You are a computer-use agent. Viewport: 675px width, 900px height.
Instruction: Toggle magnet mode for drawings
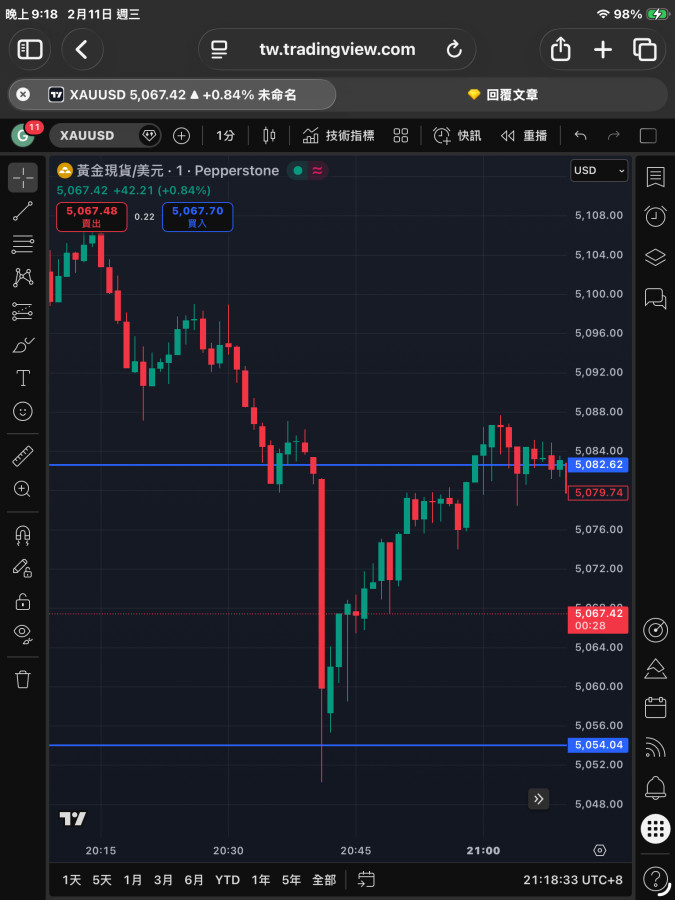coord(23,535)
